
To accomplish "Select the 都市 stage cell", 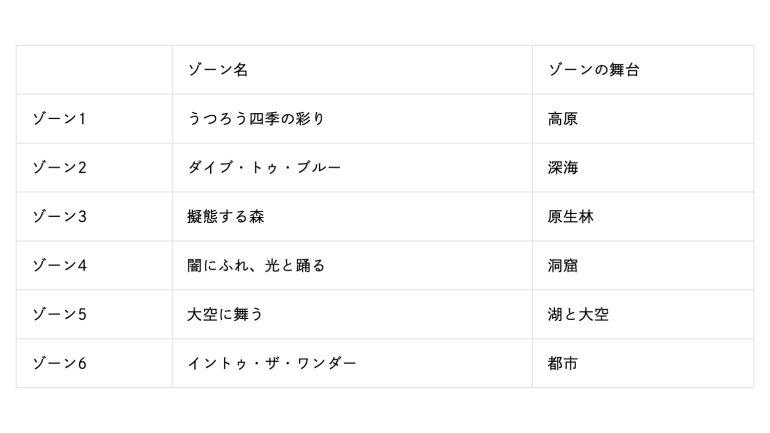I will 563,364.
